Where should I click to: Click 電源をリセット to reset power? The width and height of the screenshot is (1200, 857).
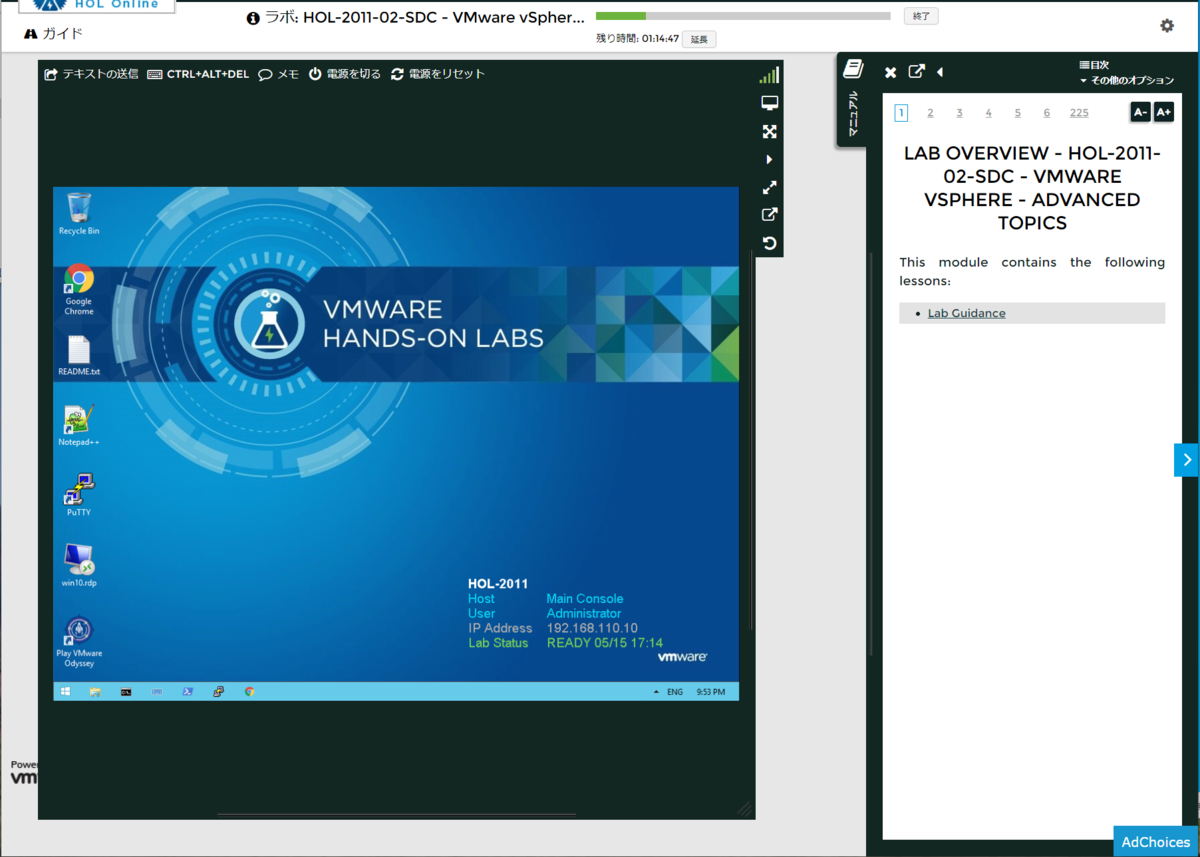(438, 74)
